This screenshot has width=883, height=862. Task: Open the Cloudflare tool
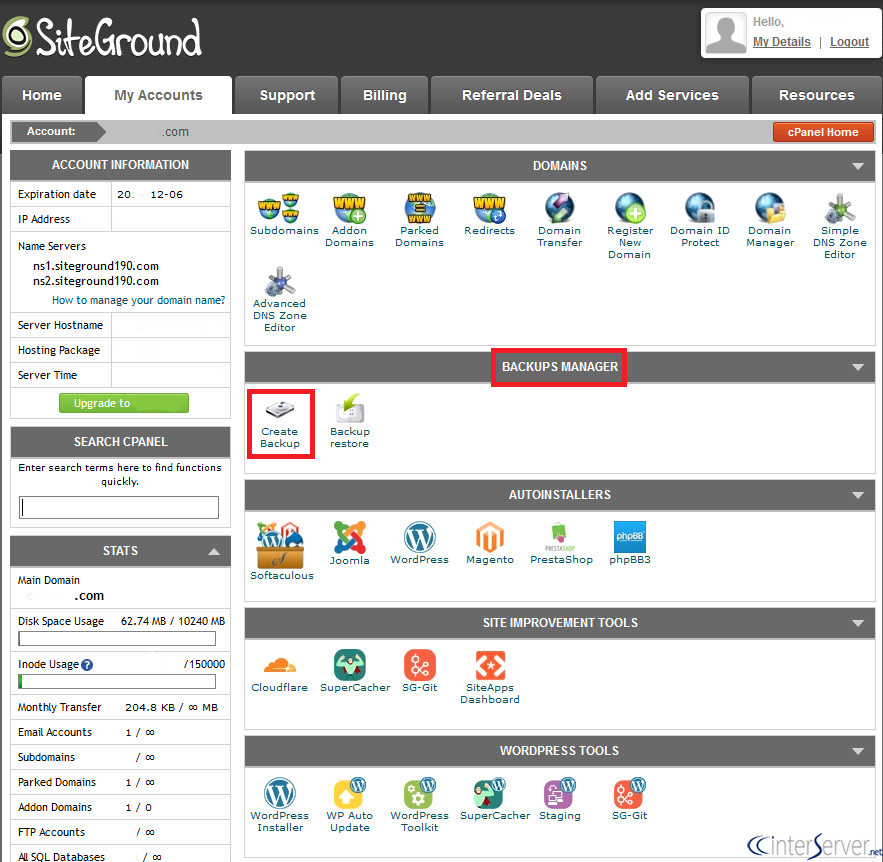279,668
